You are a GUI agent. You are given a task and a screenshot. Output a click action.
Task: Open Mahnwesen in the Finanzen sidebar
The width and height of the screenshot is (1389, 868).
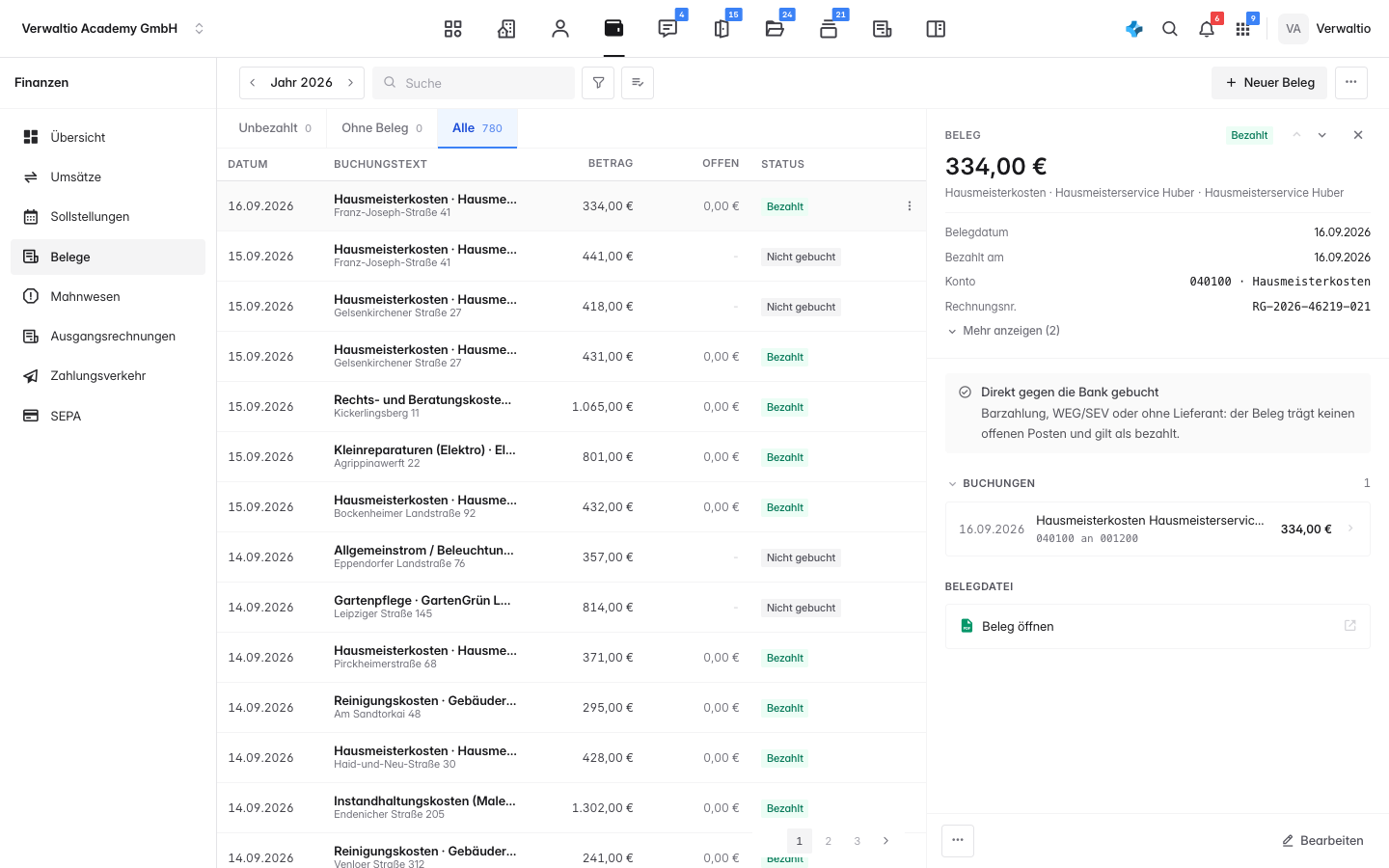[108, 297]
